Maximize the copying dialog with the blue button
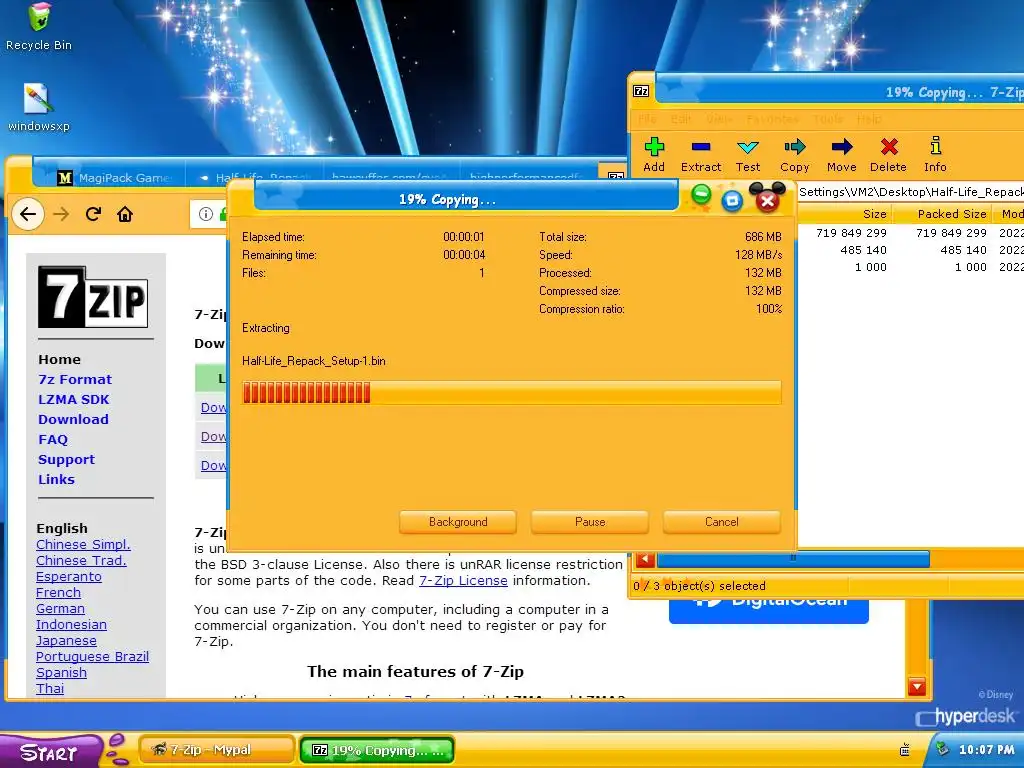This screenshot has height=768, width=1024. tap(732, 200)
